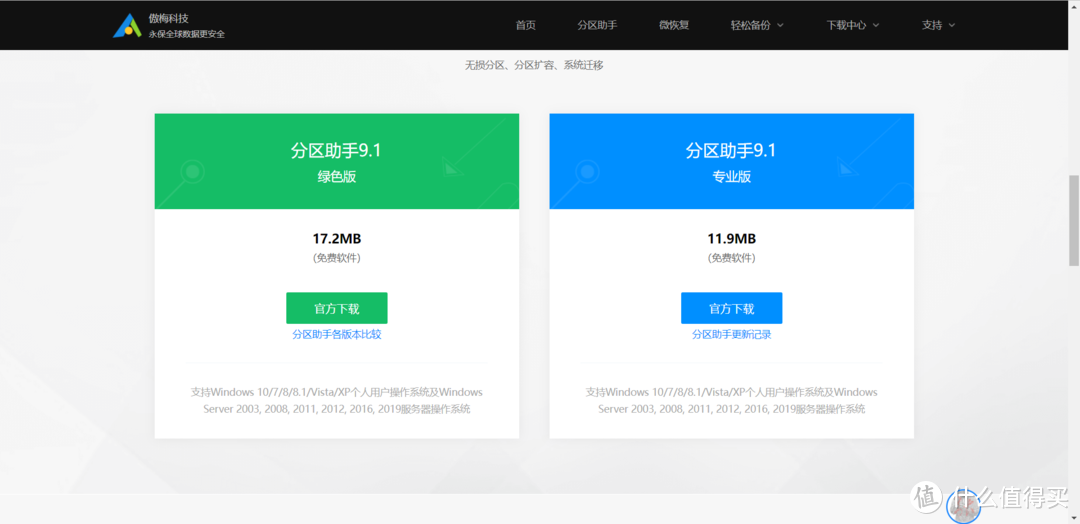Click 专业版 card's Windows support description

pos(731,400)
